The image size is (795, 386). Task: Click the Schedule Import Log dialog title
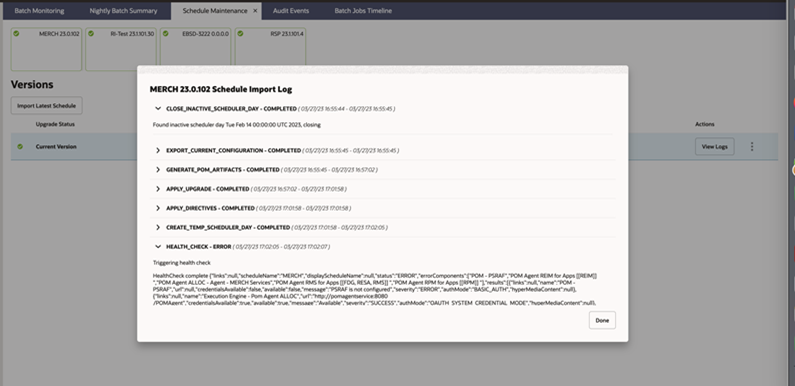point(221,89)
